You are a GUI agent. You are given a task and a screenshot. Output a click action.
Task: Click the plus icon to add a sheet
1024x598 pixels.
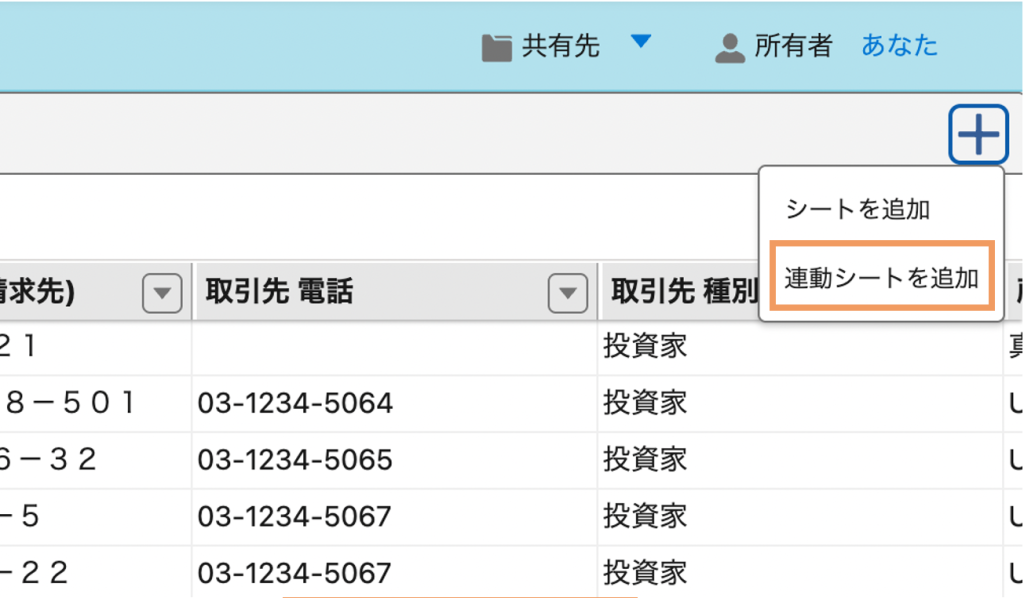point(977,133)
